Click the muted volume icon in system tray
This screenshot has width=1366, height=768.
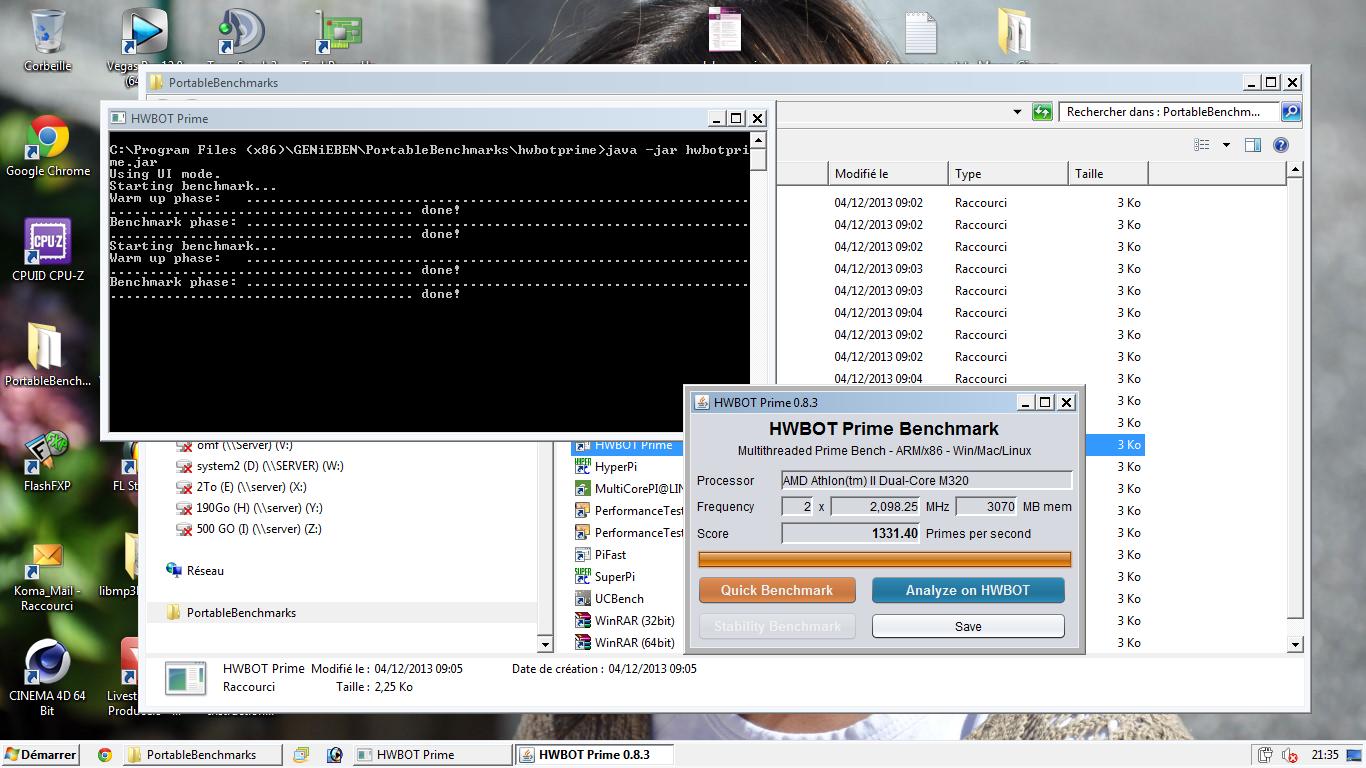point(1290,755)
